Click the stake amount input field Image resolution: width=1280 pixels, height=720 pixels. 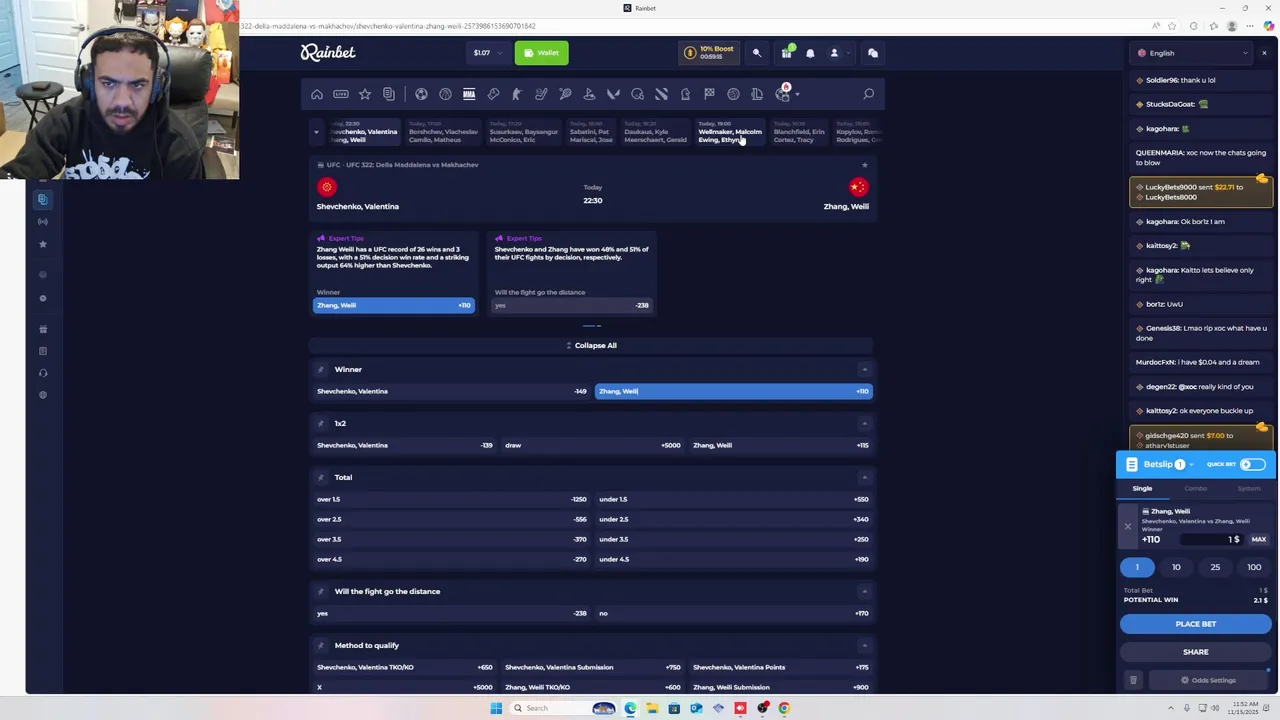[1210, 539]
